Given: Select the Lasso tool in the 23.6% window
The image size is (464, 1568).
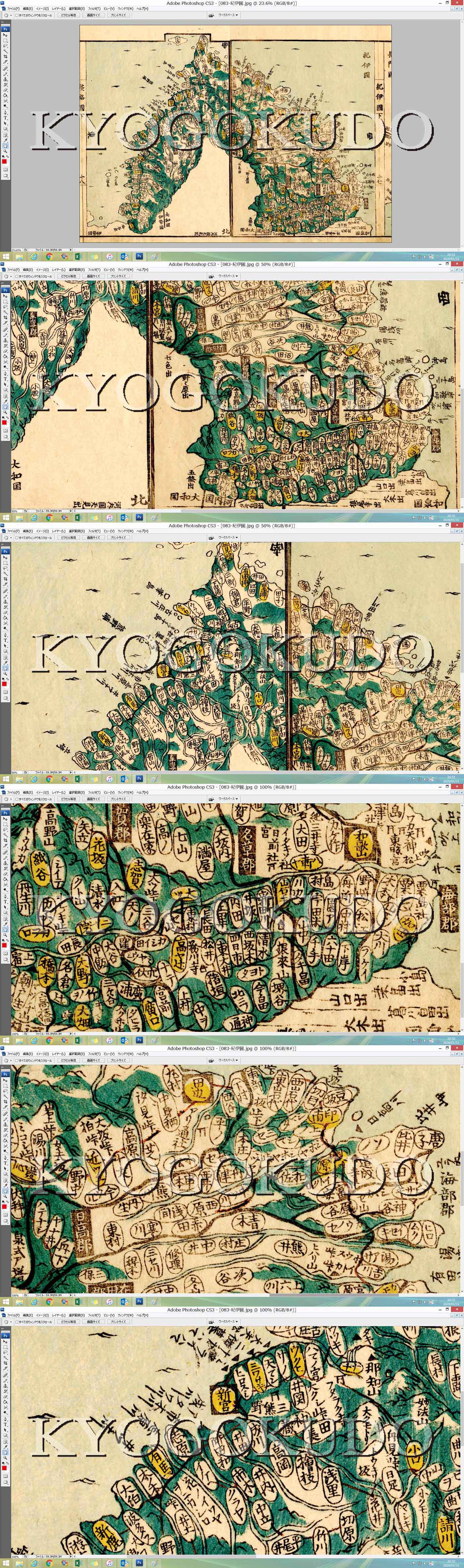Looking at the screenshot, I should (x=6, y=46).
